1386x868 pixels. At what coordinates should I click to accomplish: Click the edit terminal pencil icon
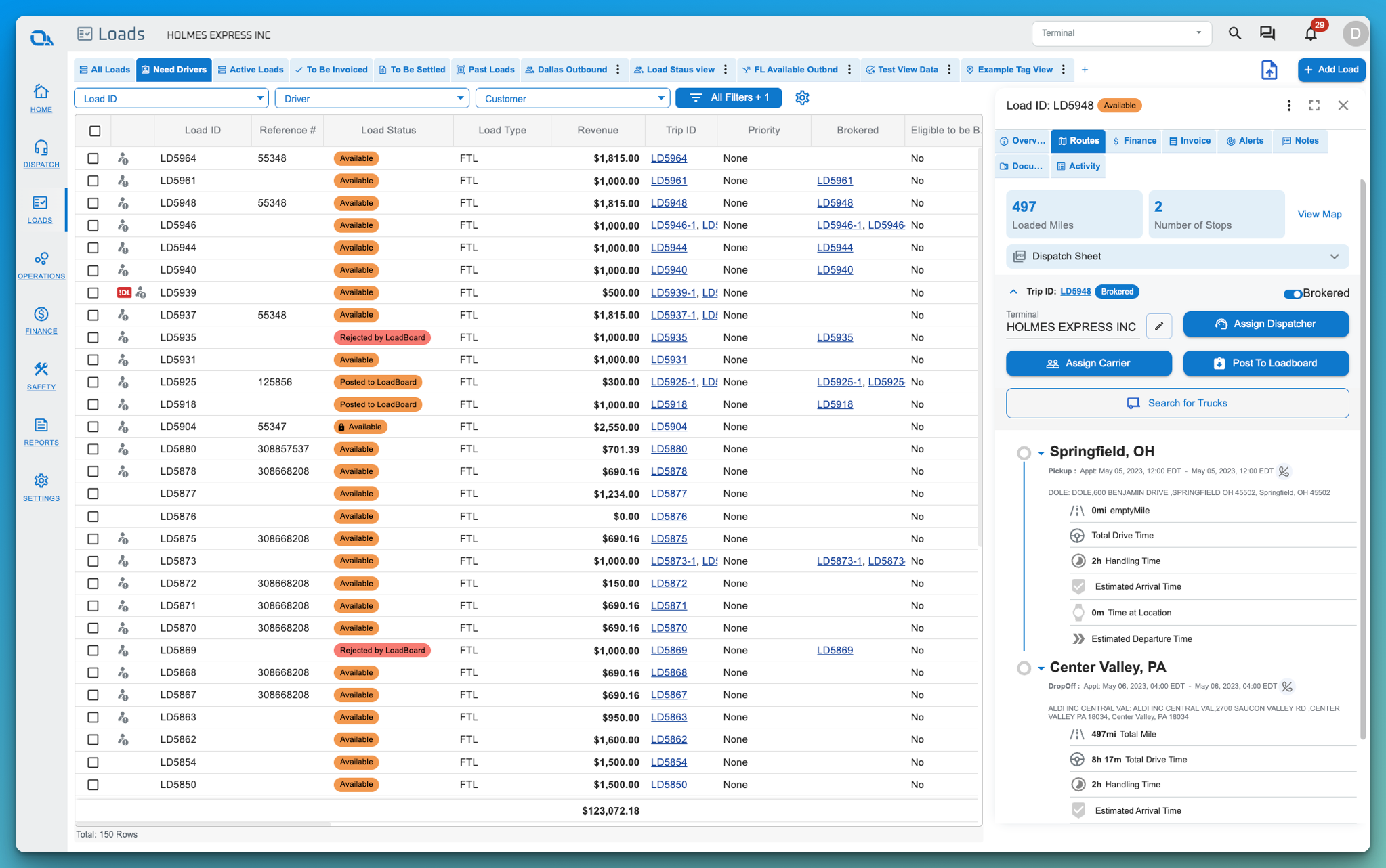point(1159,326)
